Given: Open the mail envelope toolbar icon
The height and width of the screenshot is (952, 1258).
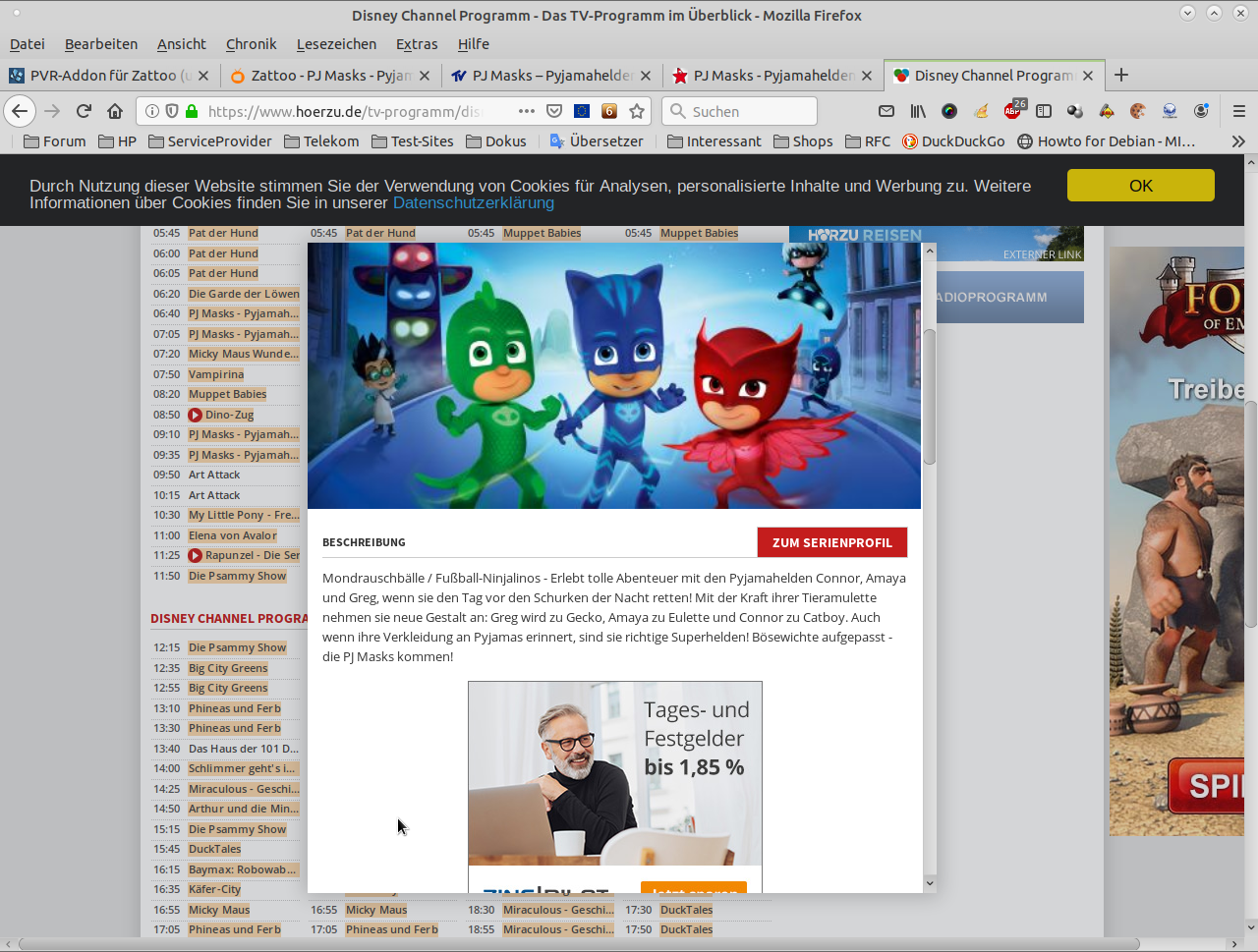Looking at the screenshot, I should coord(886,111).
